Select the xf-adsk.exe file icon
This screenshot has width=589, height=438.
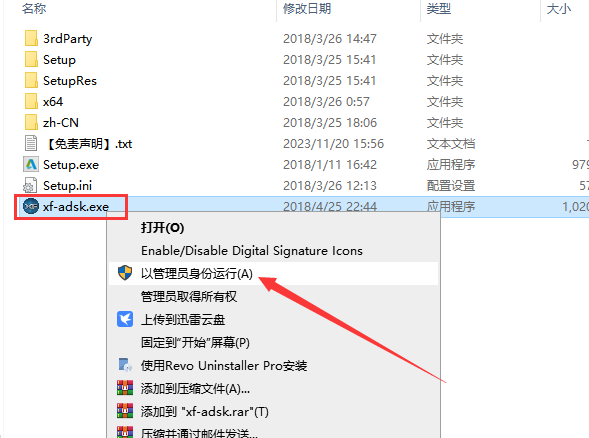(x=31, y=206)
